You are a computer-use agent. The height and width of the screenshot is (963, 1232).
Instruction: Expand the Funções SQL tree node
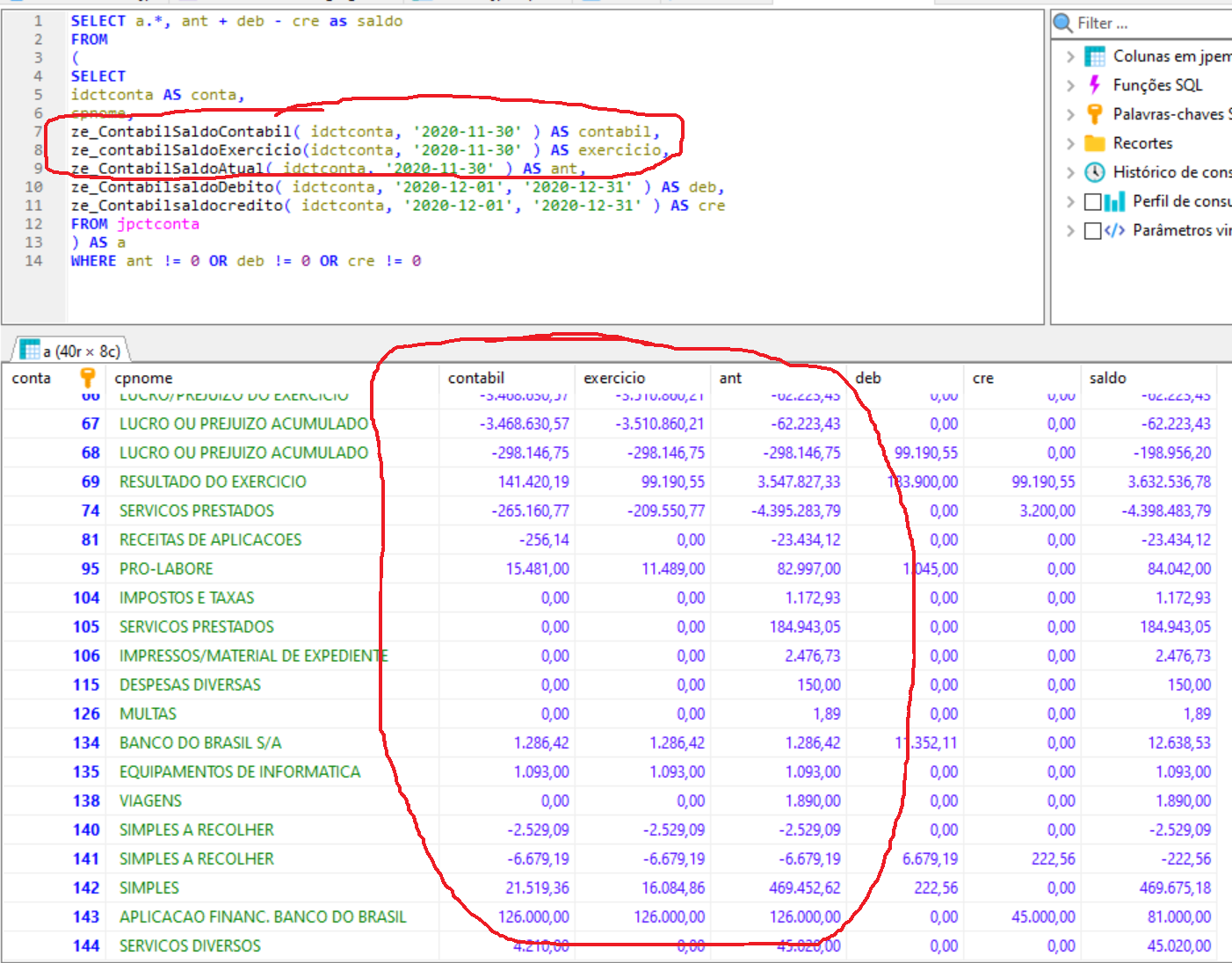[x=1070, y=85]
